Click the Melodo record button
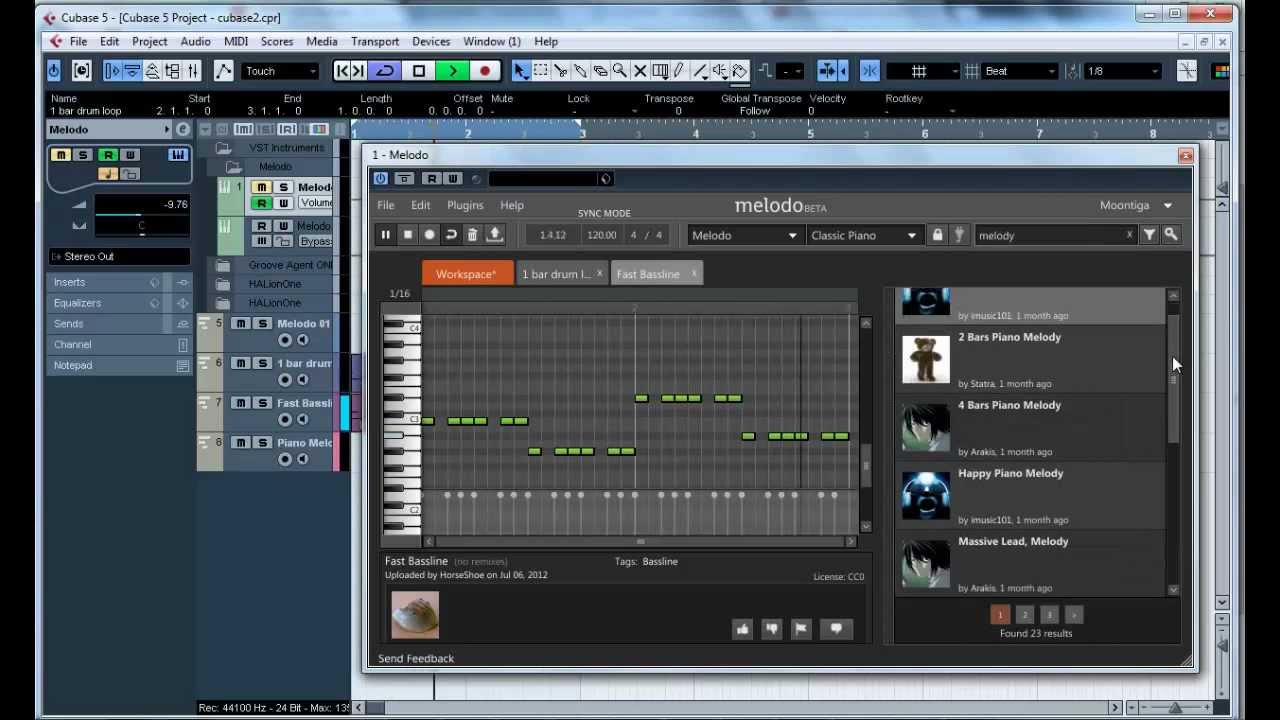This screenshot has height=720, width=1280. point(429,235)
